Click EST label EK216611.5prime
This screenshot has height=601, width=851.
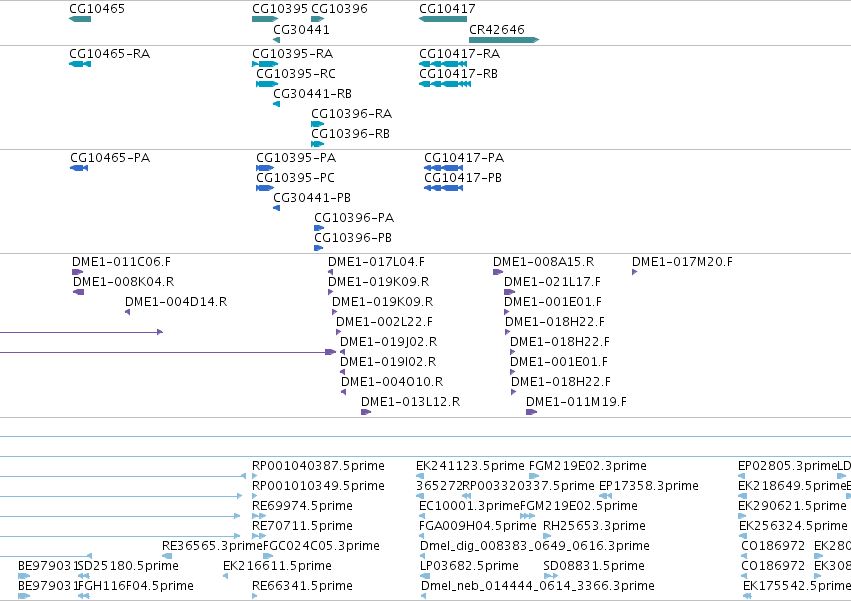277,566
